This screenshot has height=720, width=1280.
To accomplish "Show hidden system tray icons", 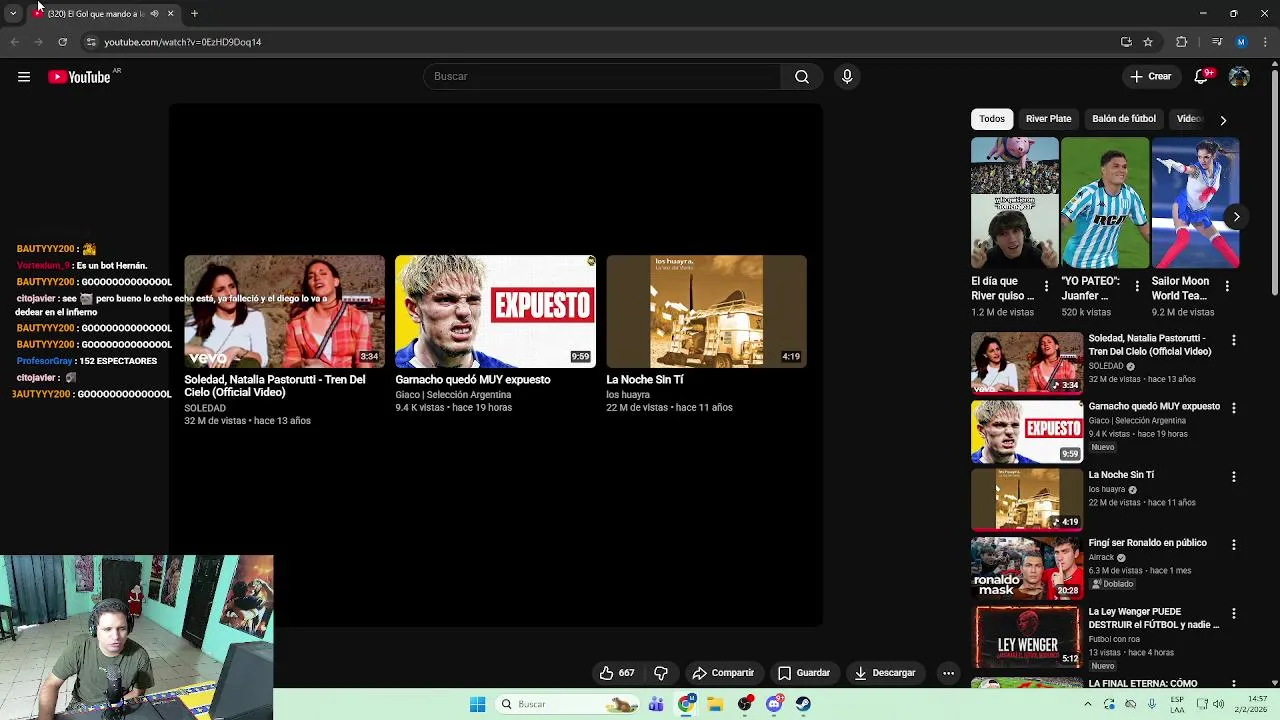I will (x=1088, y=704).
